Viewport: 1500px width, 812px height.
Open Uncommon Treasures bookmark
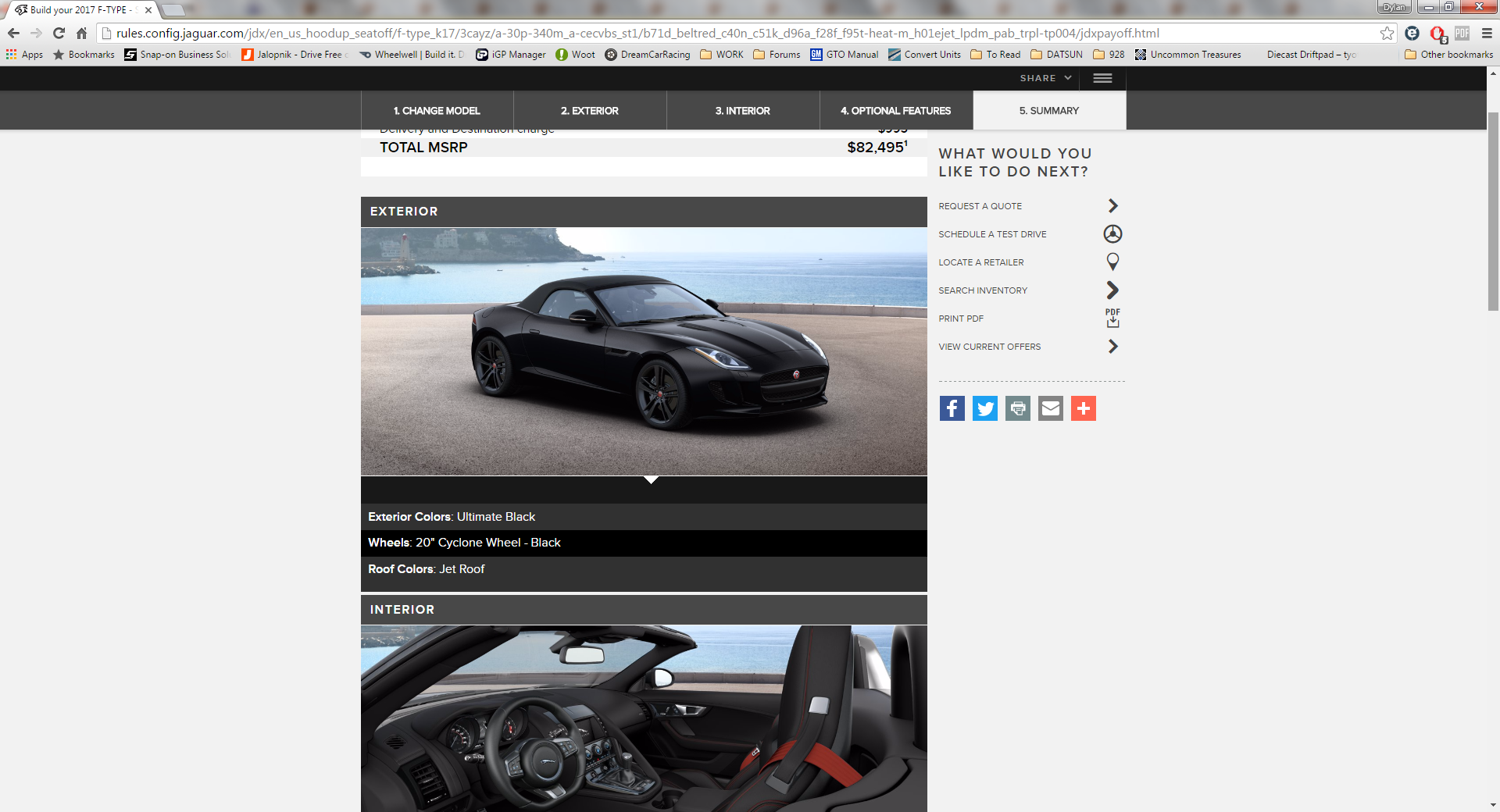(x=1187, y=55)
